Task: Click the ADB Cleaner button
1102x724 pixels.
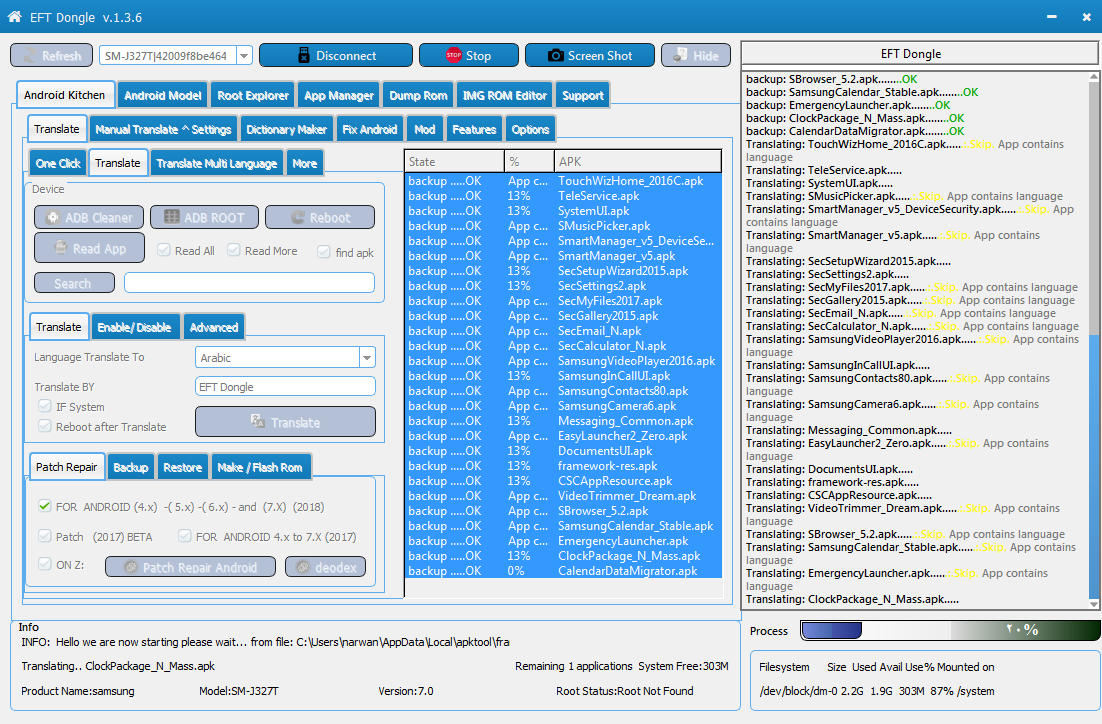Action: point(89,217)
